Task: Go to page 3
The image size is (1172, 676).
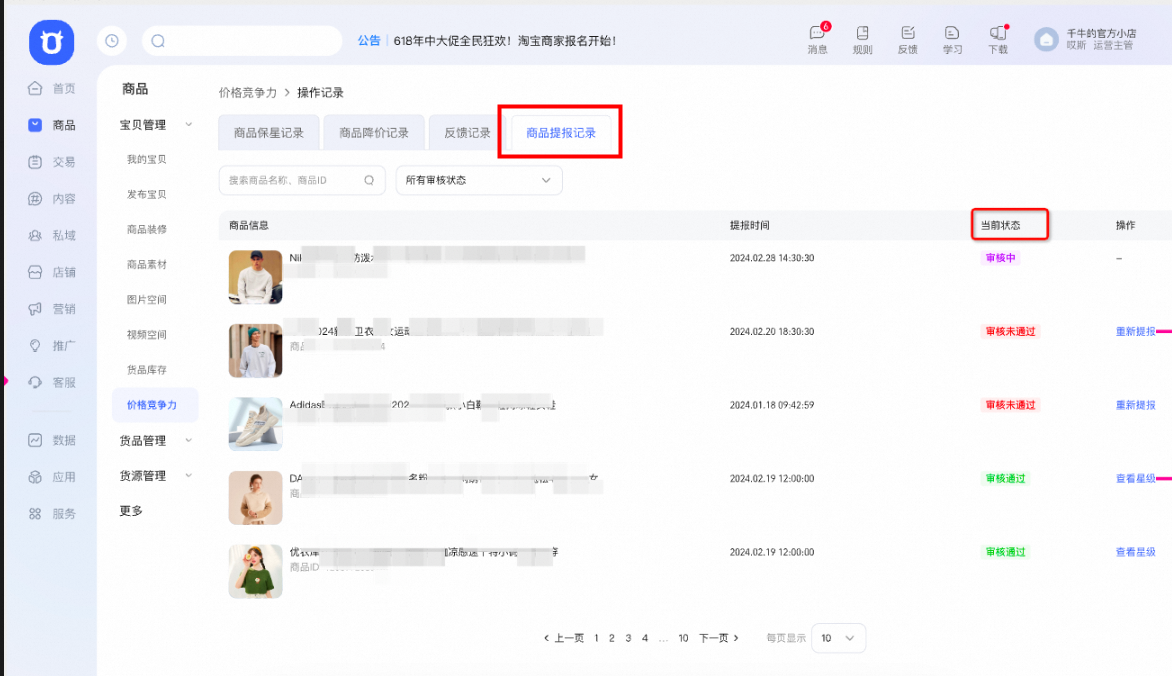Action: [628, 638]
